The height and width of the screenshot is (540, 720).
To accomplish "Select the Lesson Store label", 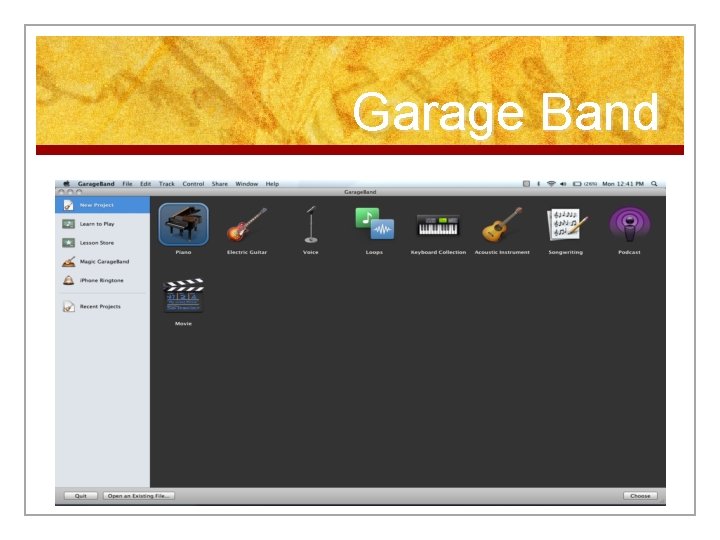I will point(97,243).
